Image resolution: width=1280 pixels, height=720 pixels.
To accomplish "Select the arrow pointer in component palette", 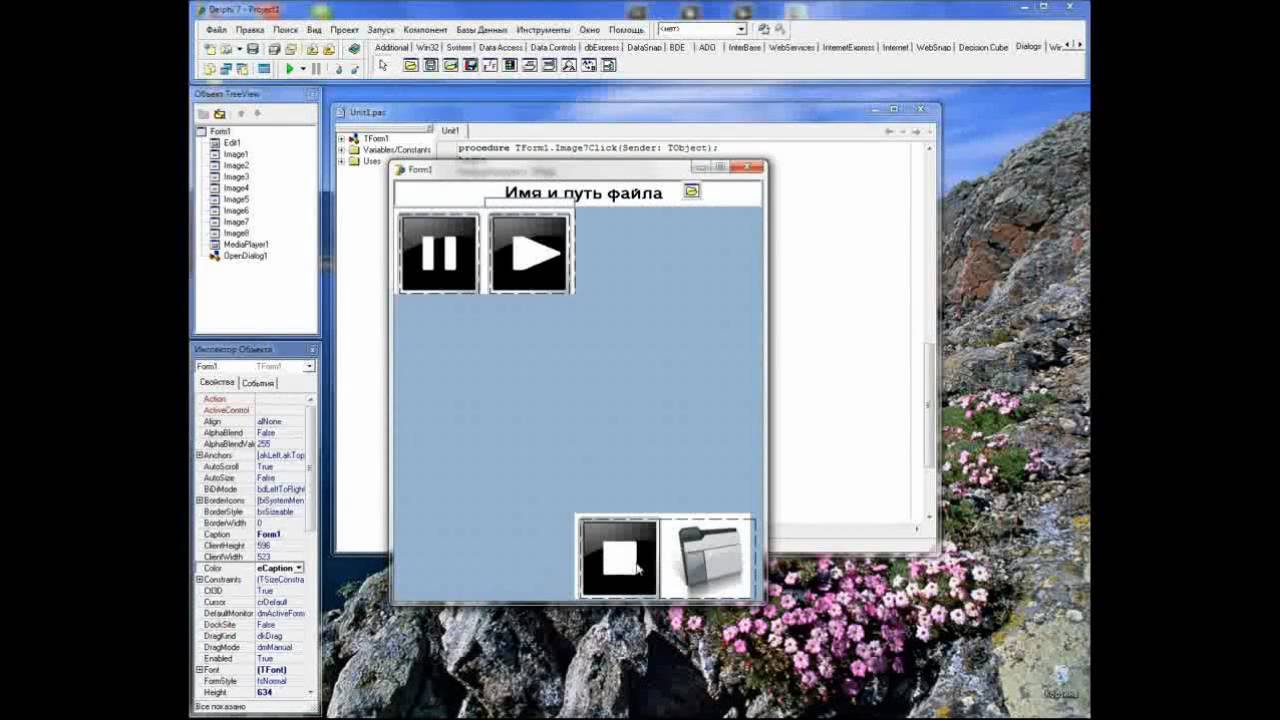I will (x=383, y=65).
